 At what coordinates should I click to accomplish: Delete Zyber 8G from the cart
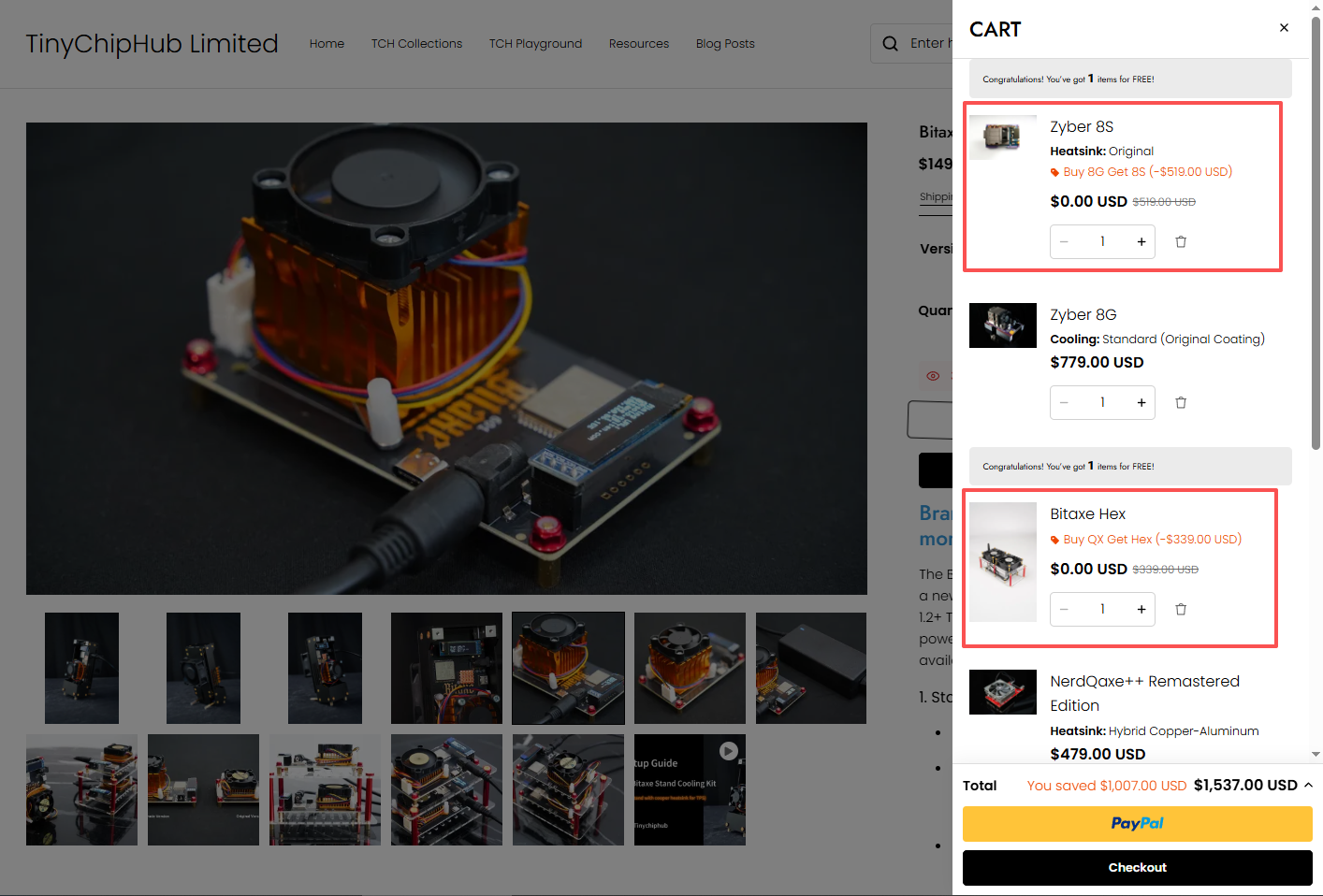[1181, 403]
